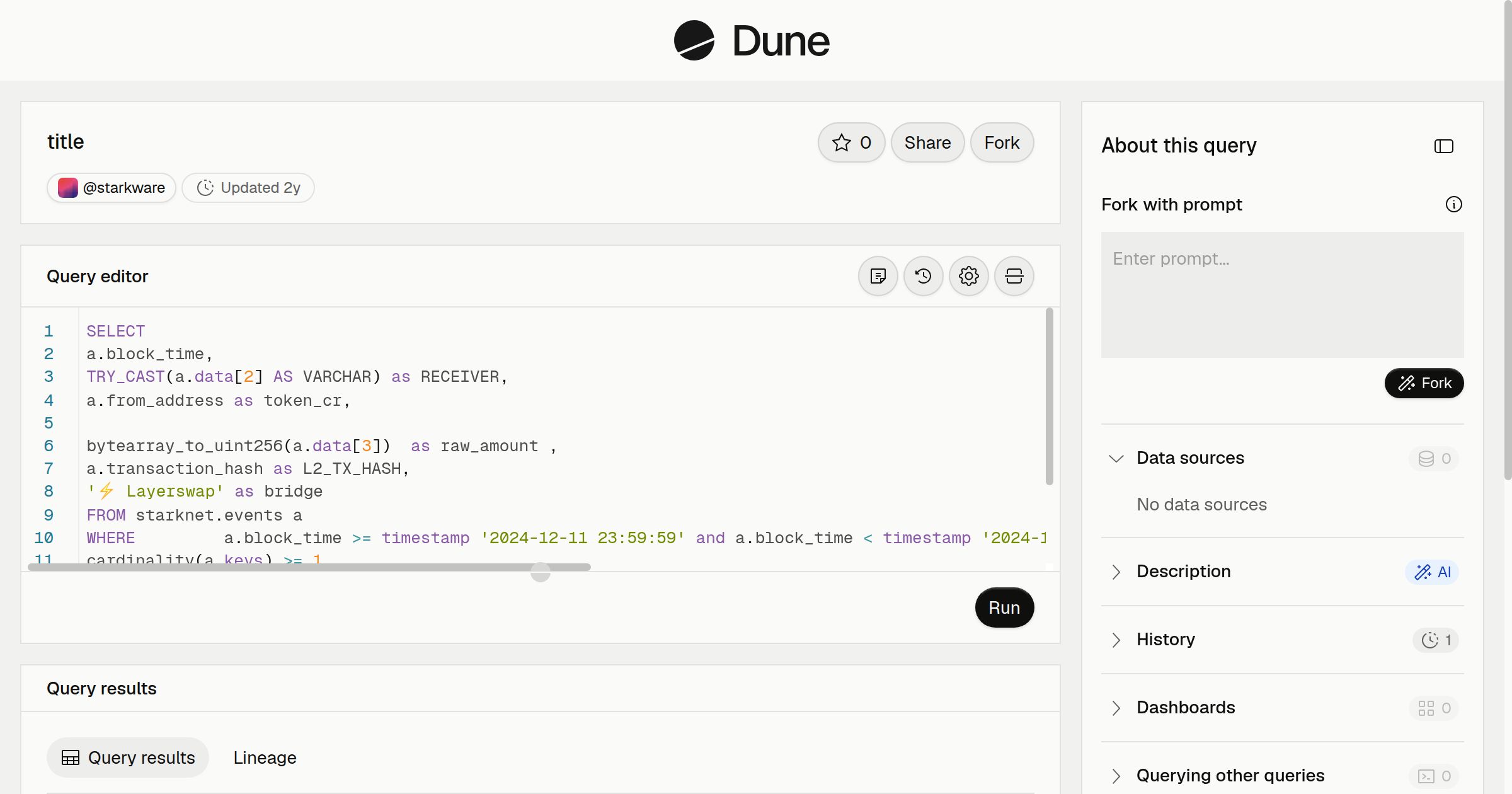Expand the History section
The height and width of the screenshot is (794, 1512).
pyautogui.click(x=1116, y=640)
